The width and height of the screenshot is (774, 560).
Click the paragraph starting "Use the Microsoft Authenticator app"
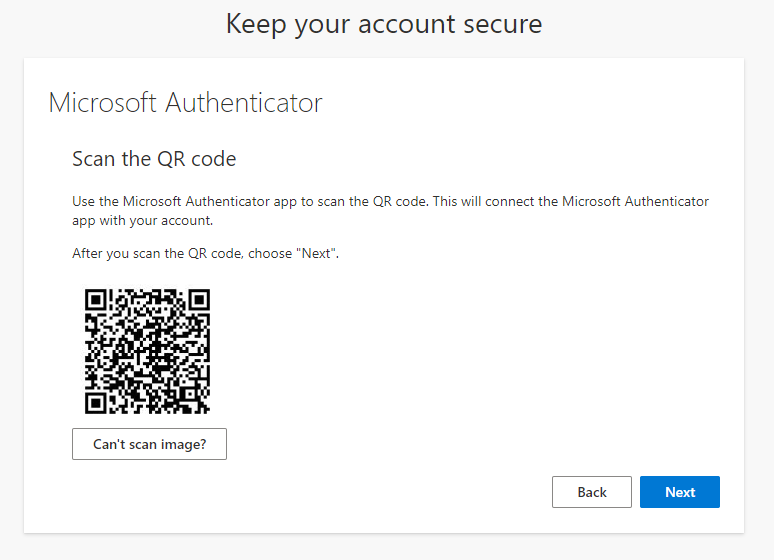click(x=390, y=211)
